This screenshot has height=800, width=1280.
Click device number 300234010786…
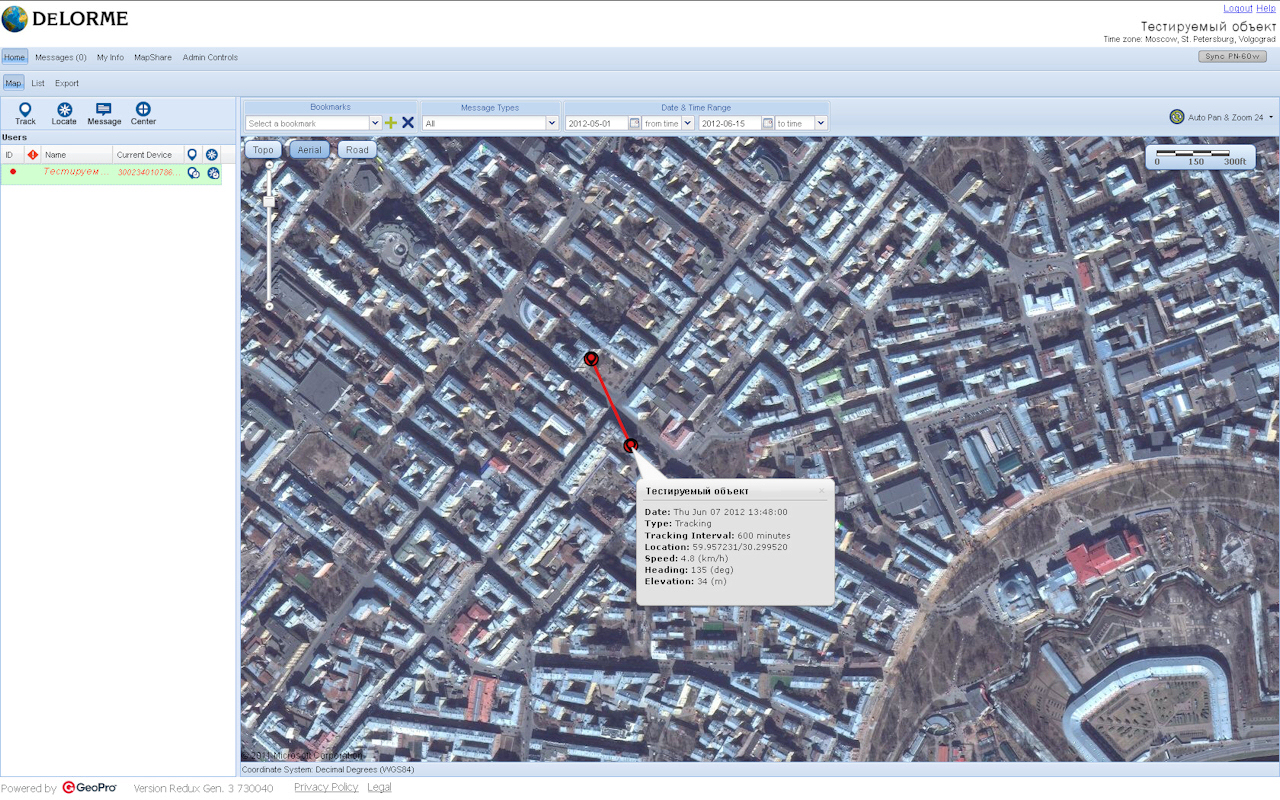[148, 172]
